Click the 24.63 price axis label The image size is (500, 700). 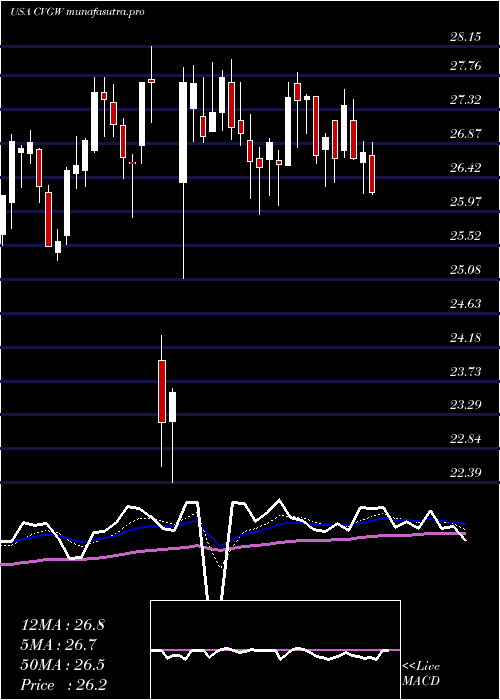tap(465, 304)
